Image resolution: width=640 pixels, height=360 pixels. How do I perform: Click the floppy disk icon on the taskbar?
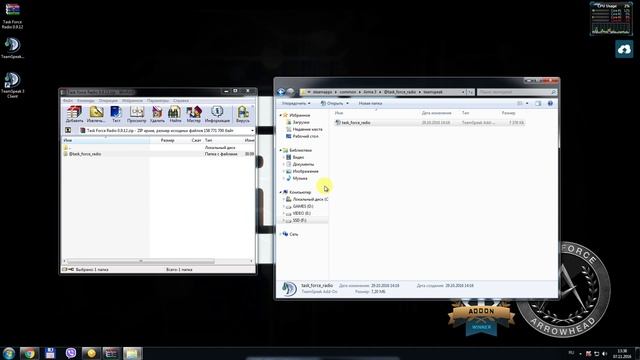pos(50,353)
